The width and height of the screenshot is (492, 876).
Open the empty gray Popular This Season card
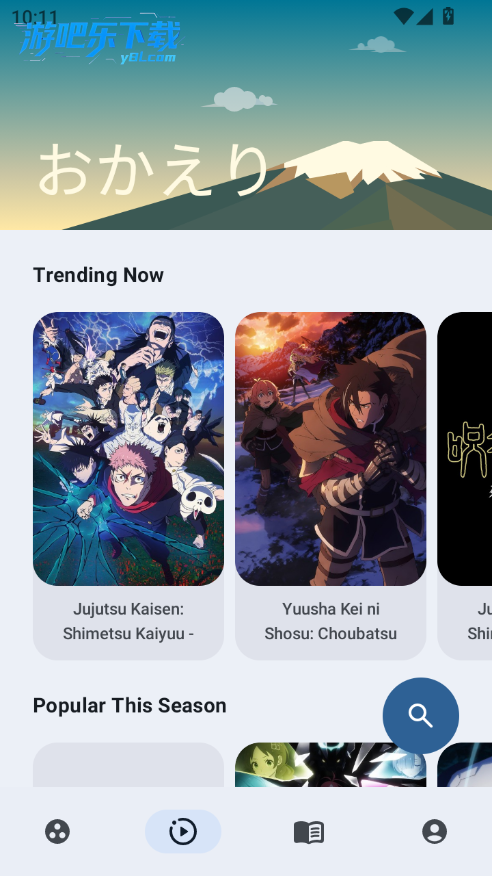128,765
